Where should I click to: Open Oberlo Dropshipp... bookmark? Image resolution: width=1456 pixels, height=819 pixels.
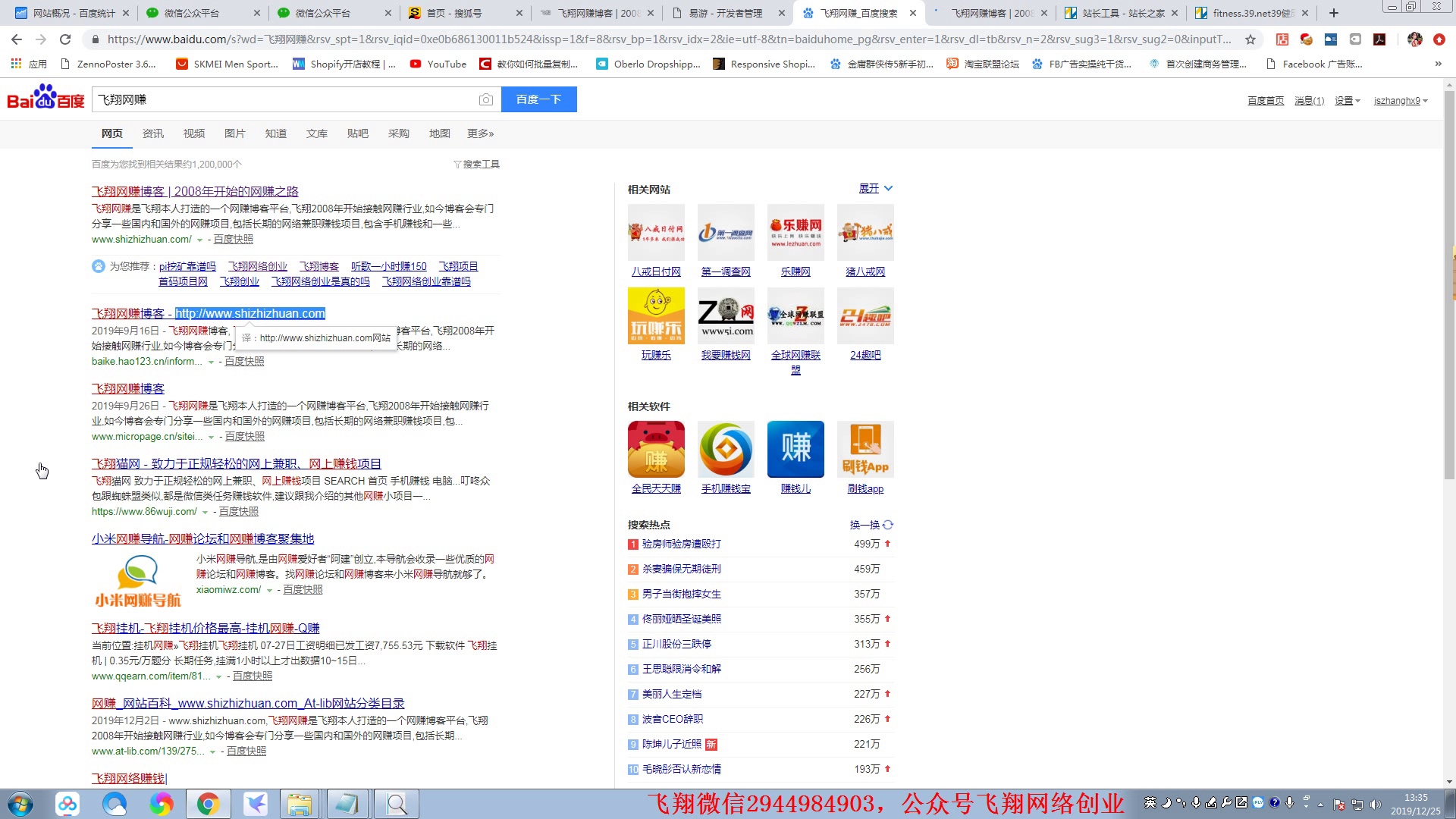(x=648, y=64)
